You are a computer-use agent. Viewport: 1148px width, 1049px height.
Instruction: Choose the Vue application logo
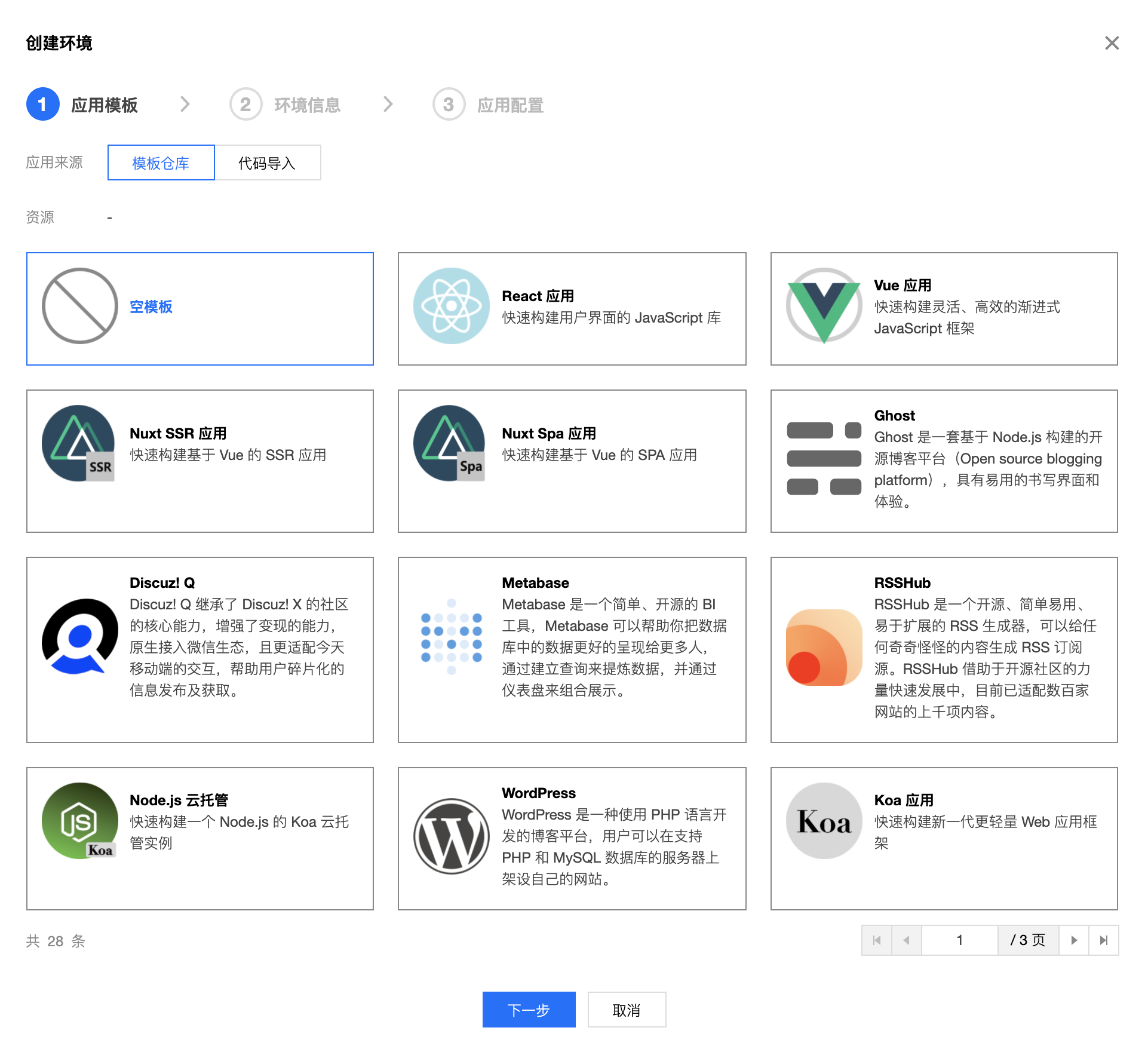tap(824, 306)
